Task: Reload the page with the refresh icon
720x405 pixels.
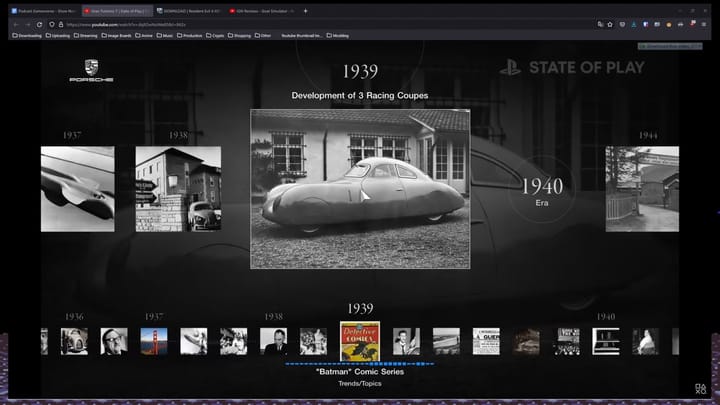Action: point(39,24)
